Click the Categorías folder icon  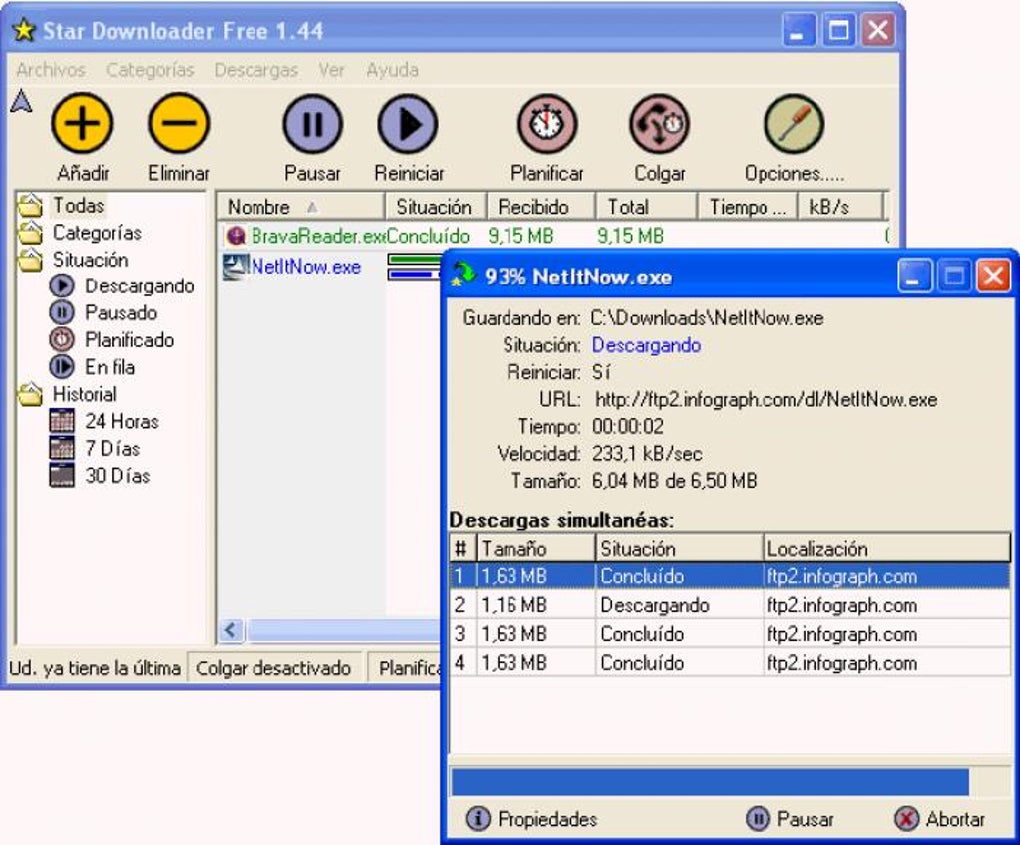[30, 232]
